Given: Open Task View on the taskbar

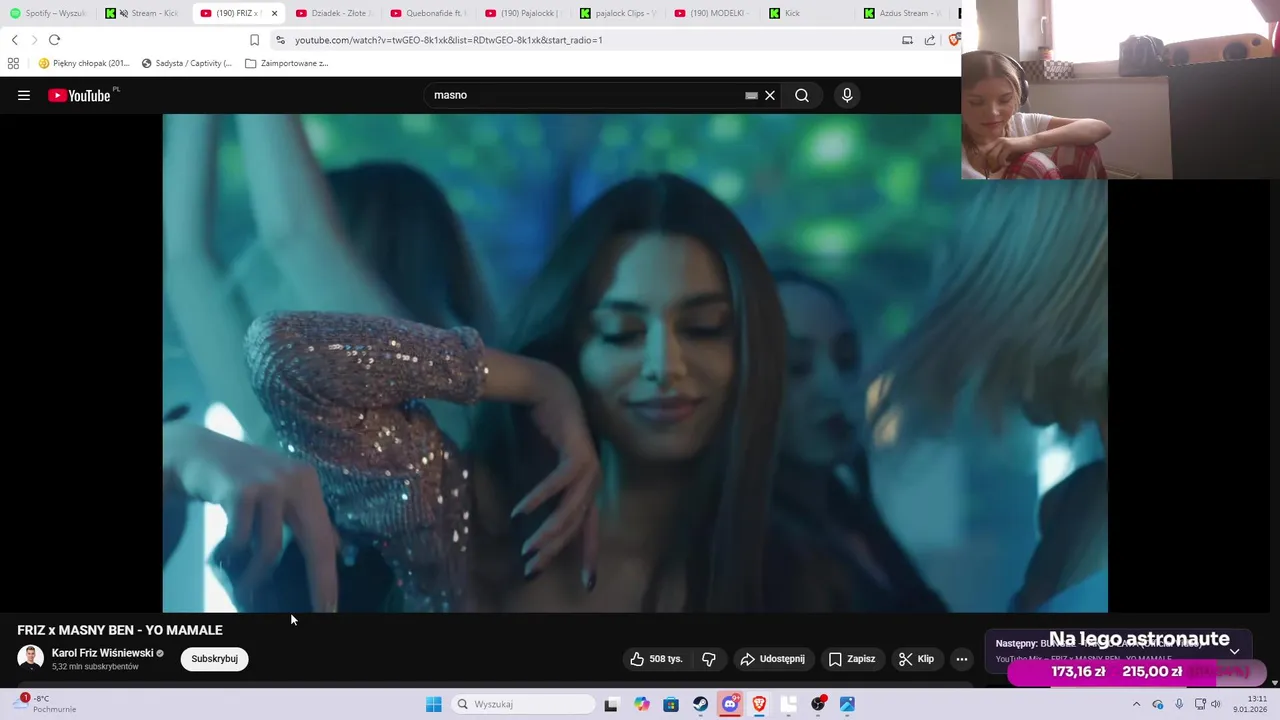Looking at the screenshot, I should tap(611, 704).
